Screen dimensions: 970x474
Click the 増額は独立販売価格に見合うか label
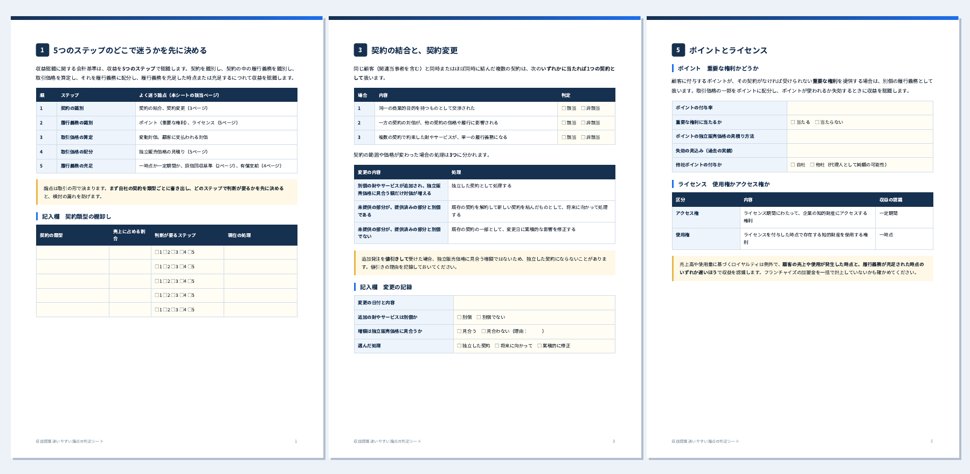403,331
